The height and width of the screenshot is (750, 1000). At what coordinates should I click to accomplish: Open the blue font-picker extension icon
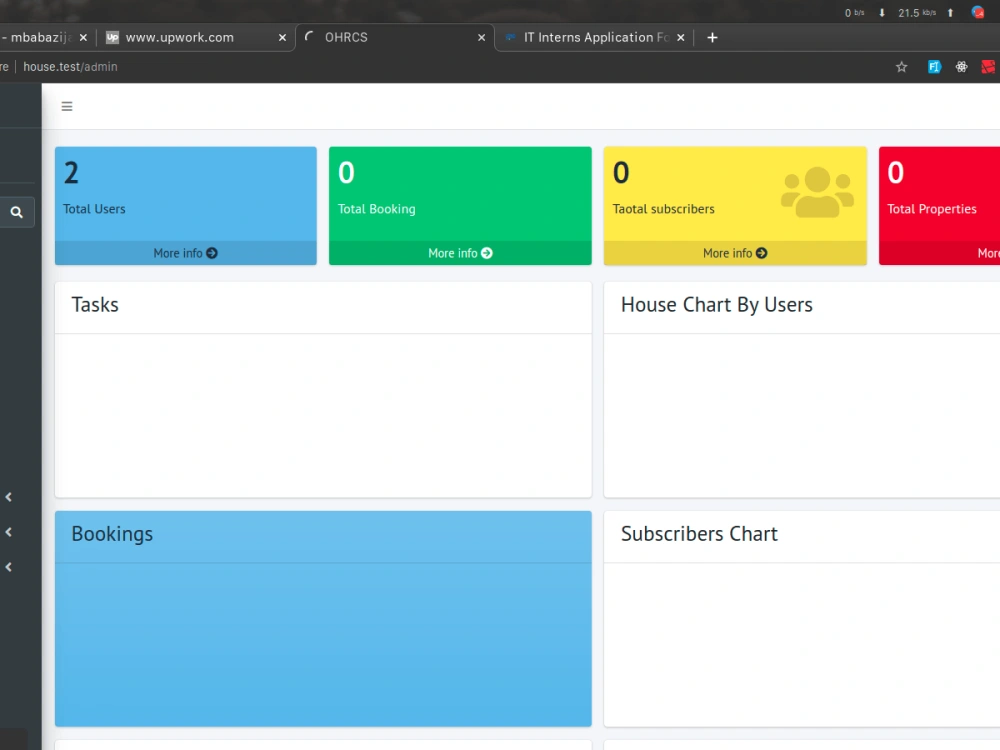(934, 66)
